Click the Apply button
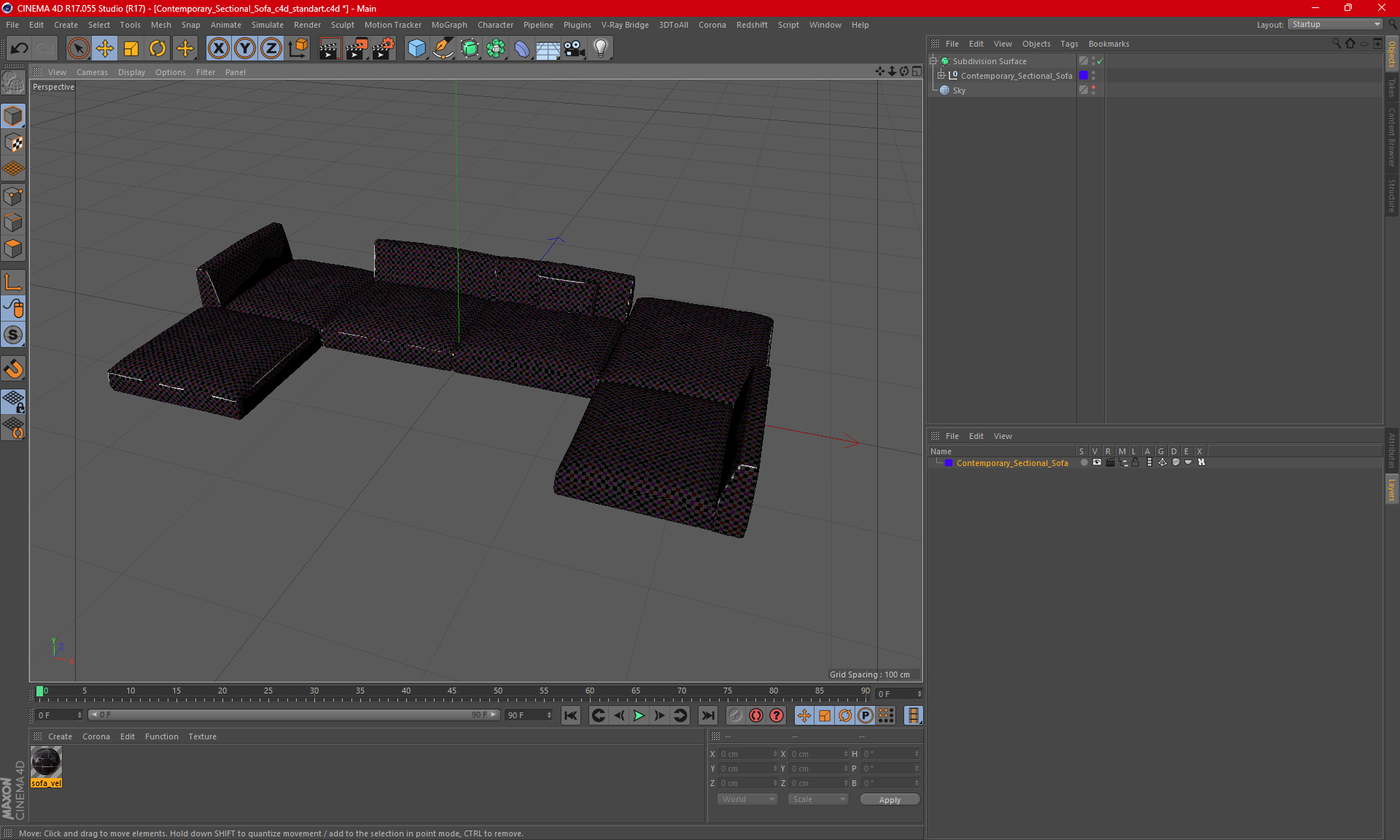 pos(890,800)
